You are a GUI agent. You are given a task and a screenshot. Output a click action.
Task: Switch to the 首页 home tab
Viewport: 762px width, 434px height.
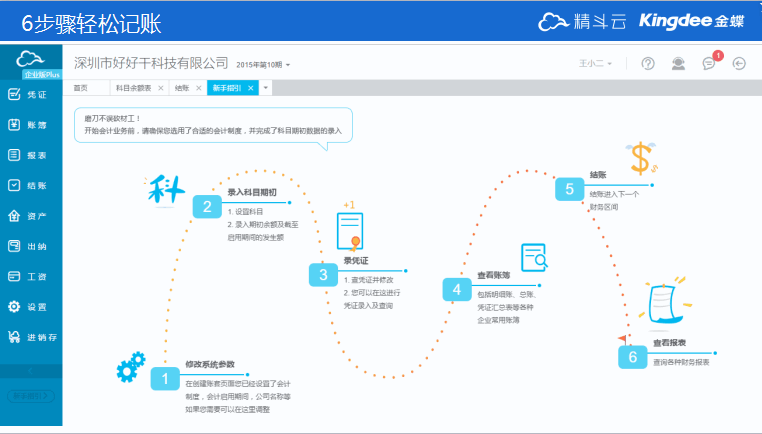(81, 88)
